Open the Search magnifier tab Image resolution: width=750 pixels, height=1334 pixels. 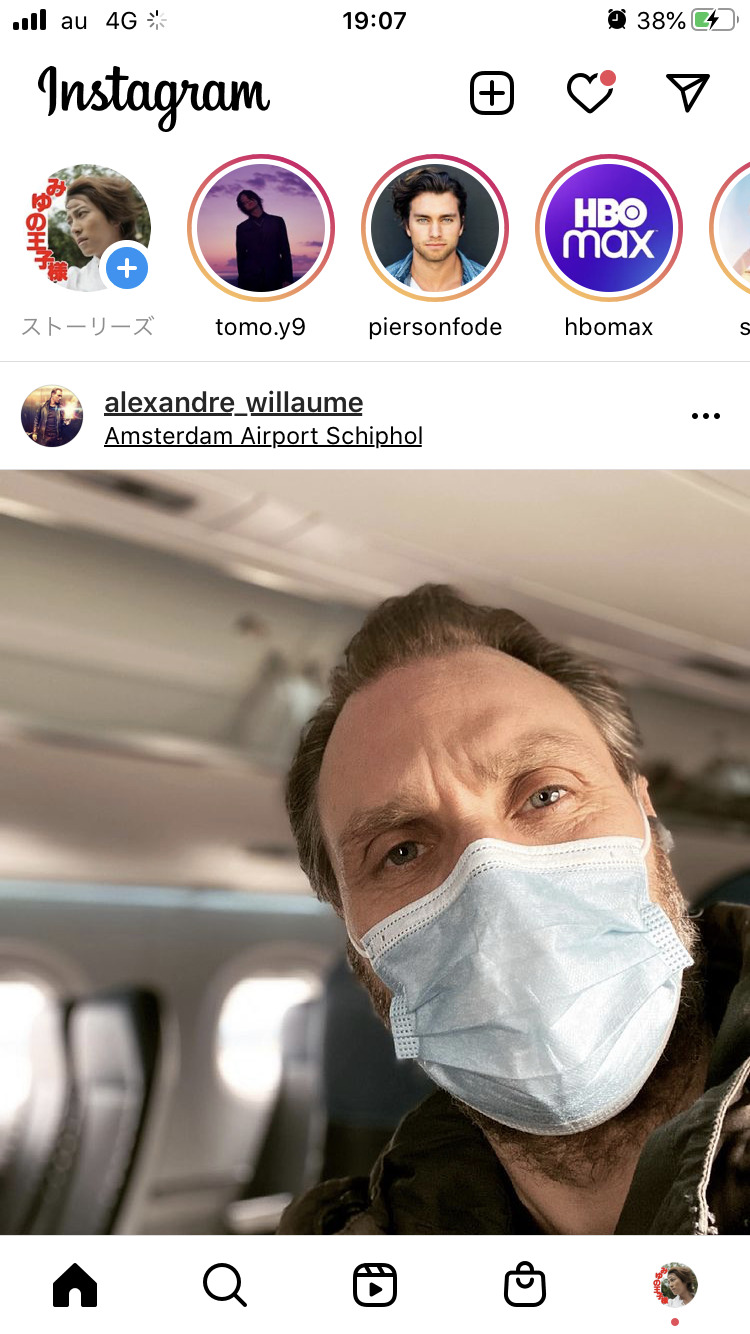[225, 1285]
